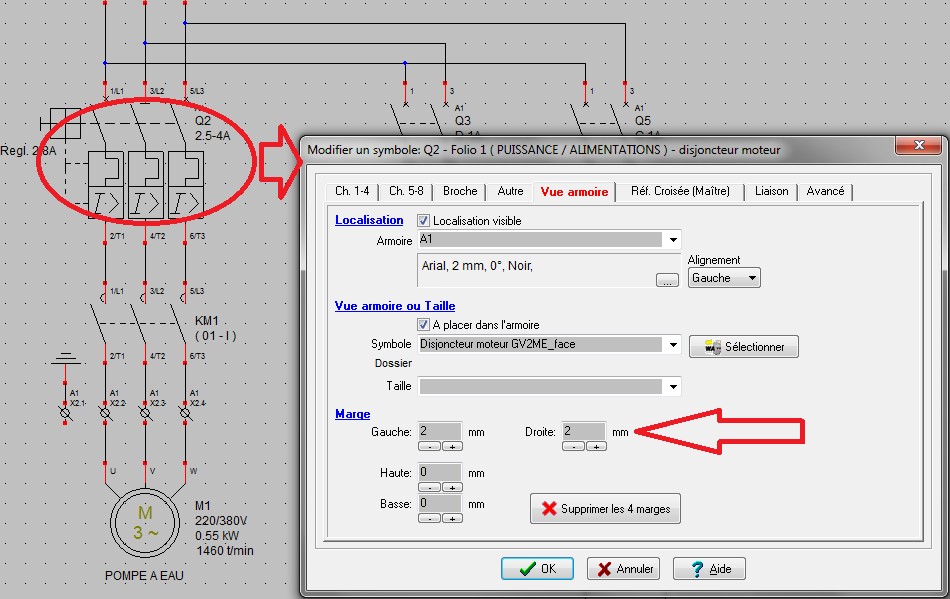Viewport: 950px width, 599px height.
Task: Expand the Taille dropdown
Action: click(x=673, y=386)
